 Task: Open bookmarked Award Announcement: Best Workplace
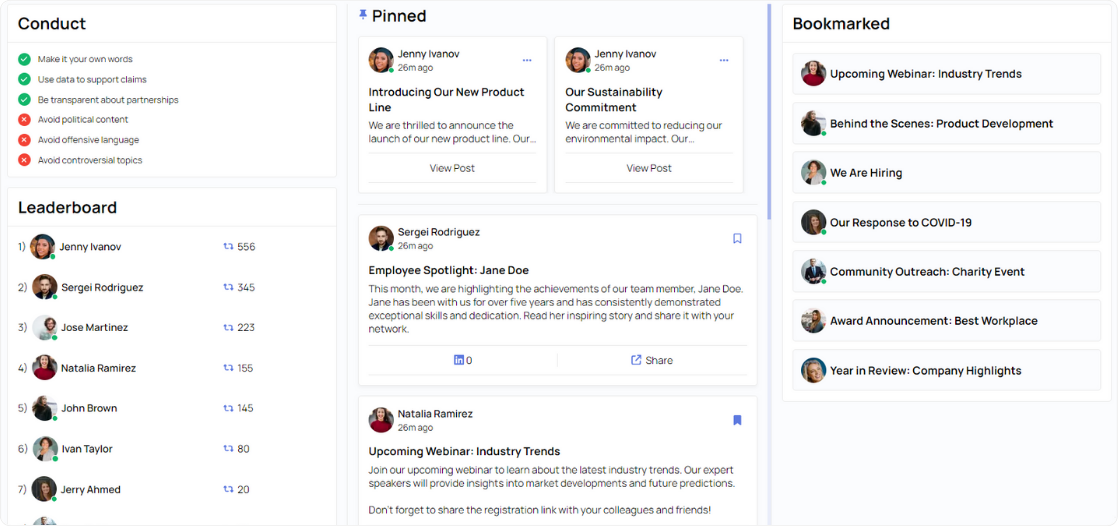click(x=947, y=321)
